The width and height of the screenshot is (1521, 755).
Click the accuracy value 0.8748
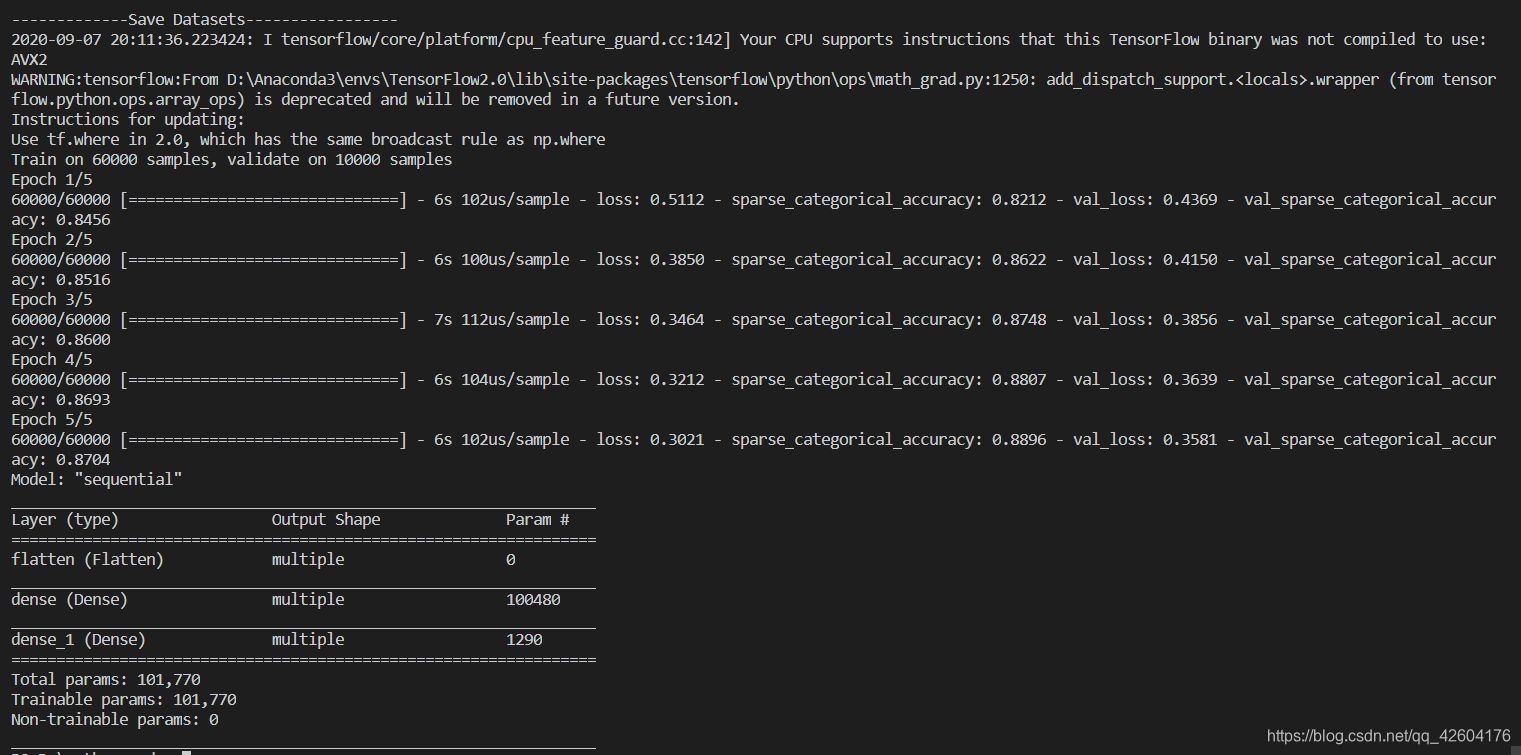click(x=1019, y=320)
